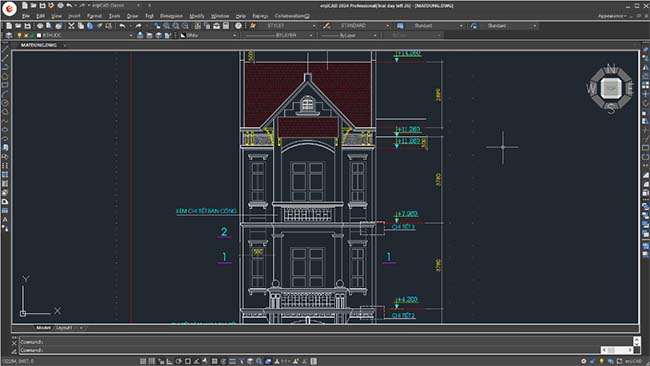Toggle layer freeze sun icon beside KTHUOC

tap(26, 36)
